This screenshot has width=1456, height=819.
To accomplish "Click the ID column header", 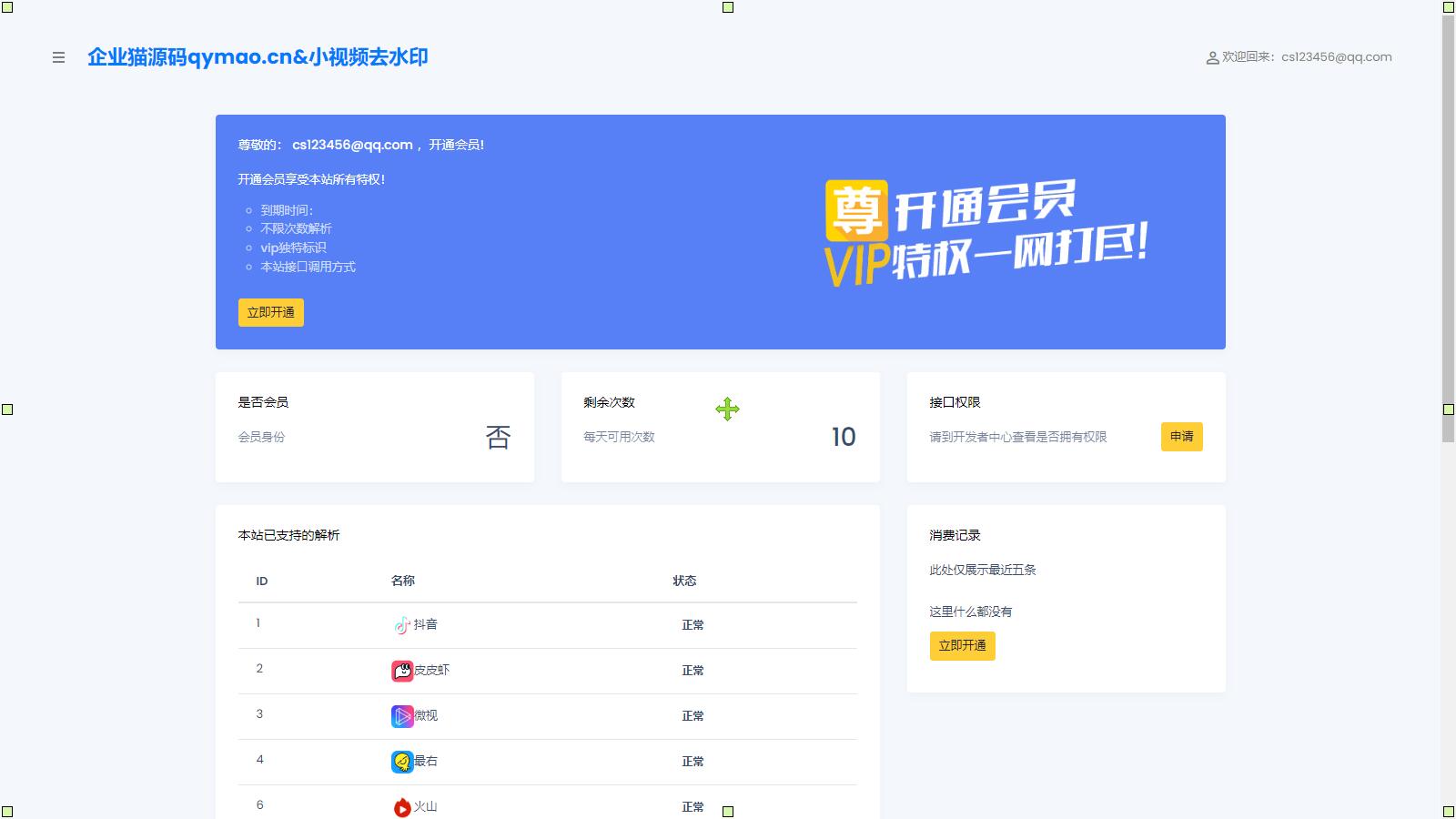I will [262, 581].
